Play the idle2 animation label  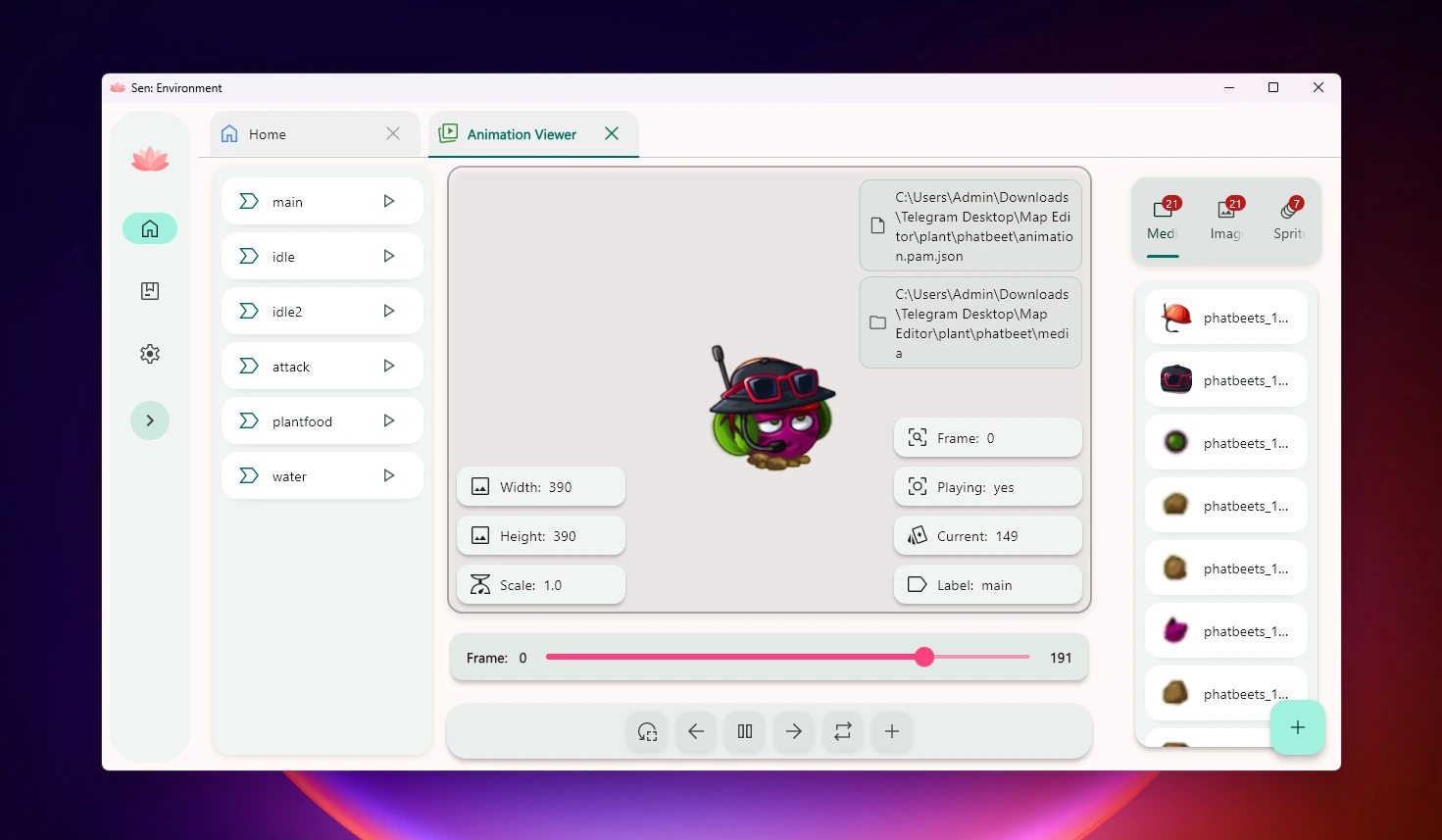[389, 311]
